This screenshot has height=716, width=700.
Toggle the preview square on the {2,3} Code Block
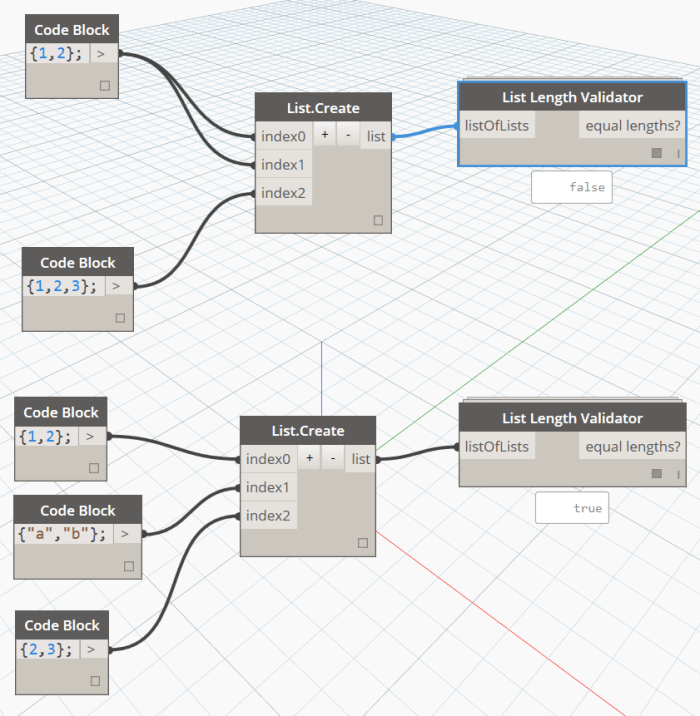[94, 681]
